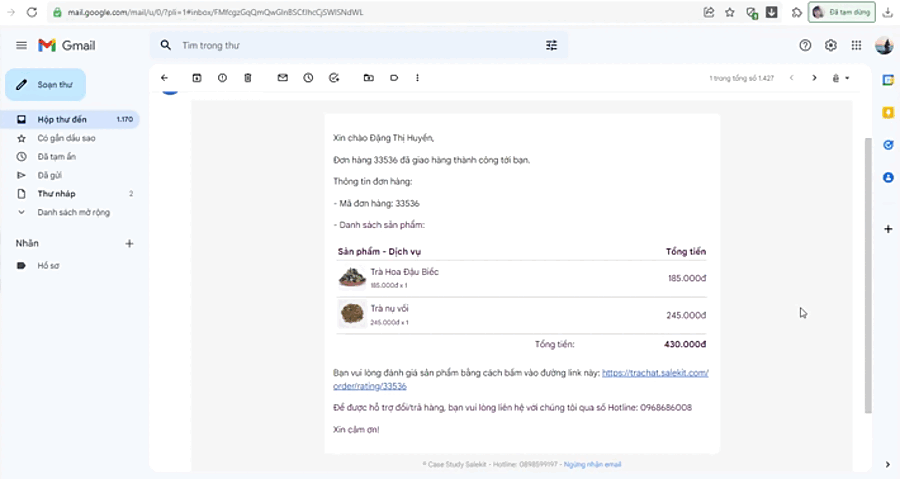The image size is (900, 479).
Task: Click the Move to folder icon
Action: (x=369, y=78)
